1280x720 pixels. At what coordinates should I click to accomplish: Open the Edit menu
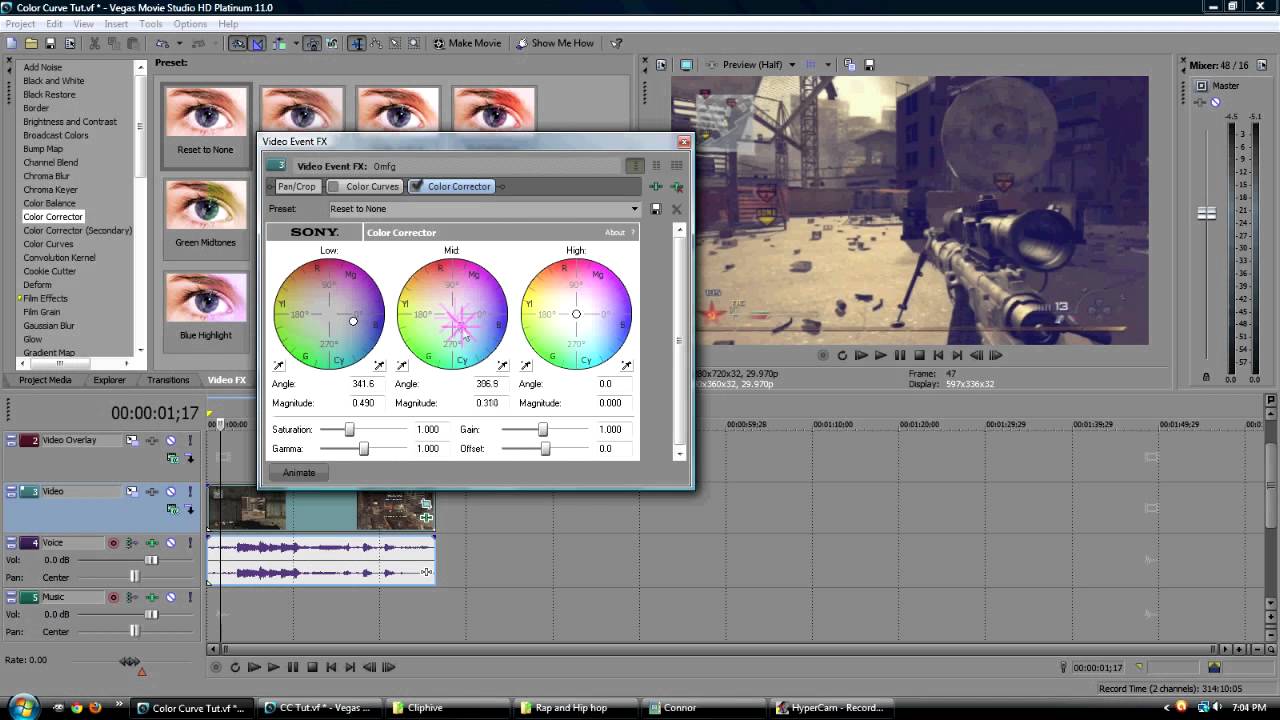click(x=54, y=24)
